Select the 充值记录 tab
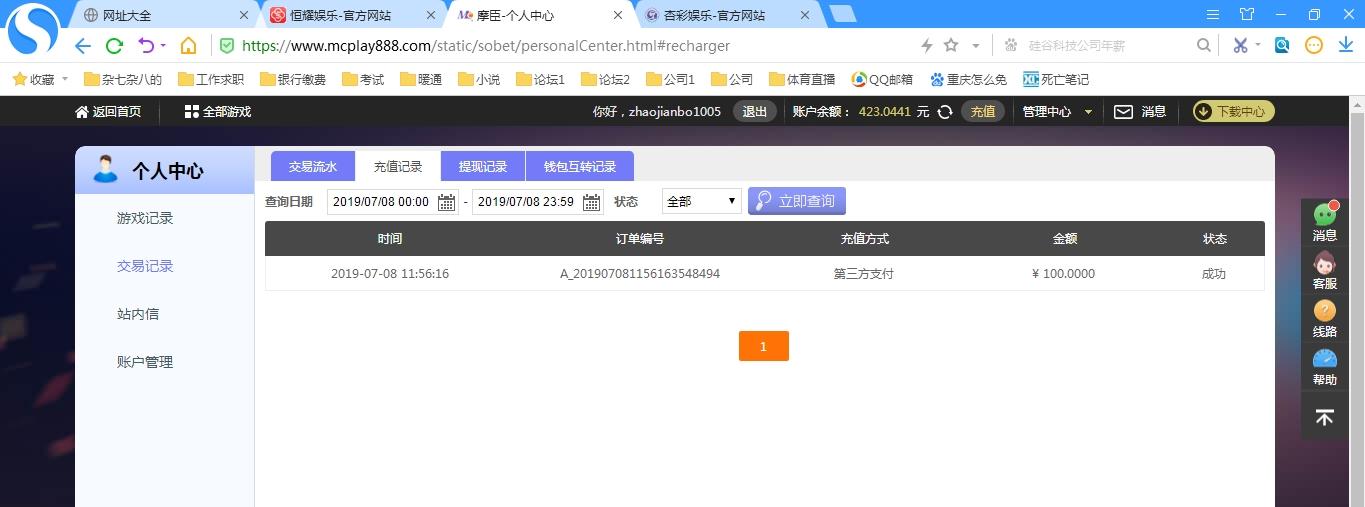 click(398, 167)
